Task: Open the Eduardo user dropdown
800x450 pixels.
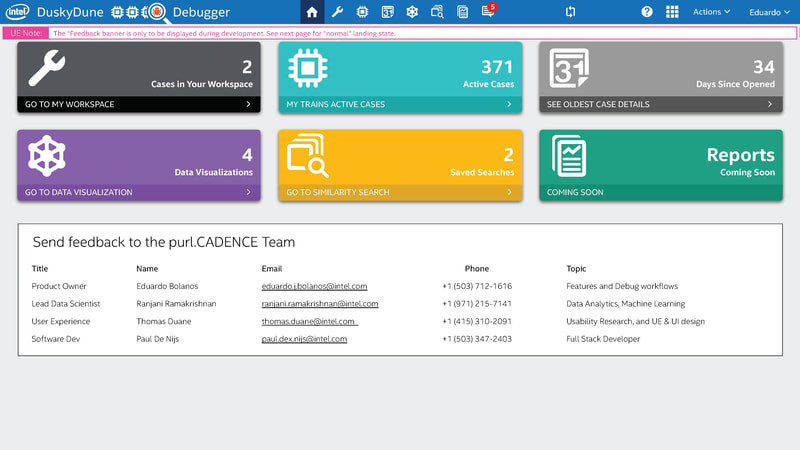Action: pos(769,12)
